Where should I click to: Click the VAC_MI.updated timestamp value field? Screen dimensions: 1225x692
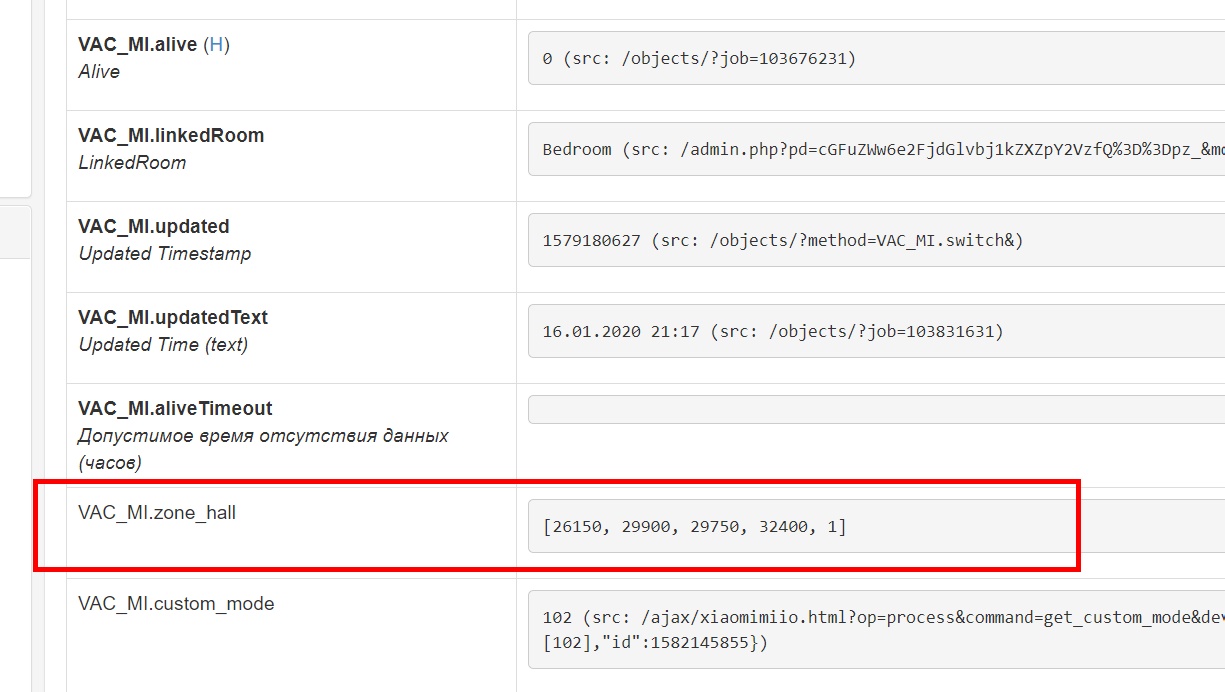tap(875, 241)
